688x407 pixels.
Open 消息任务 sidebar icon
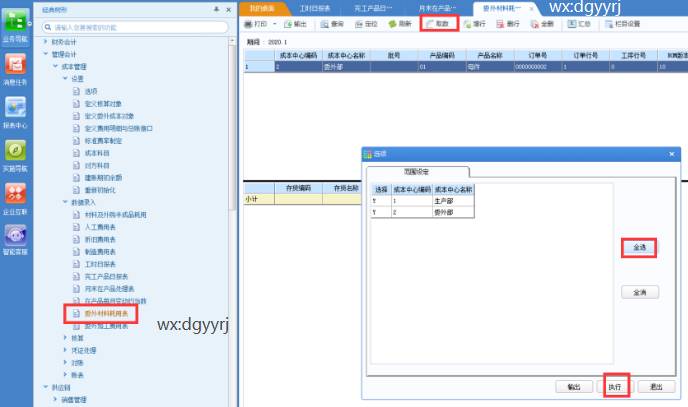pyautogui.click(x=16, y=68)
